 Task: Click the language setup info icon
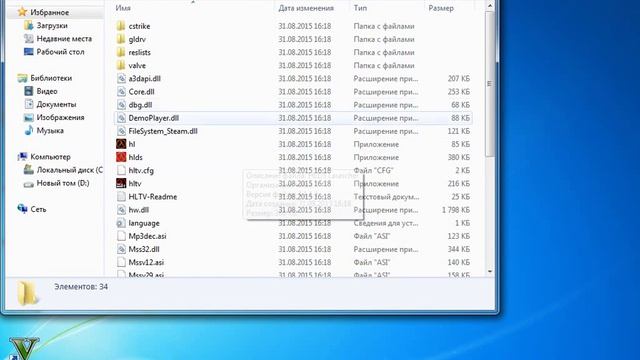(x=121, y=223)
